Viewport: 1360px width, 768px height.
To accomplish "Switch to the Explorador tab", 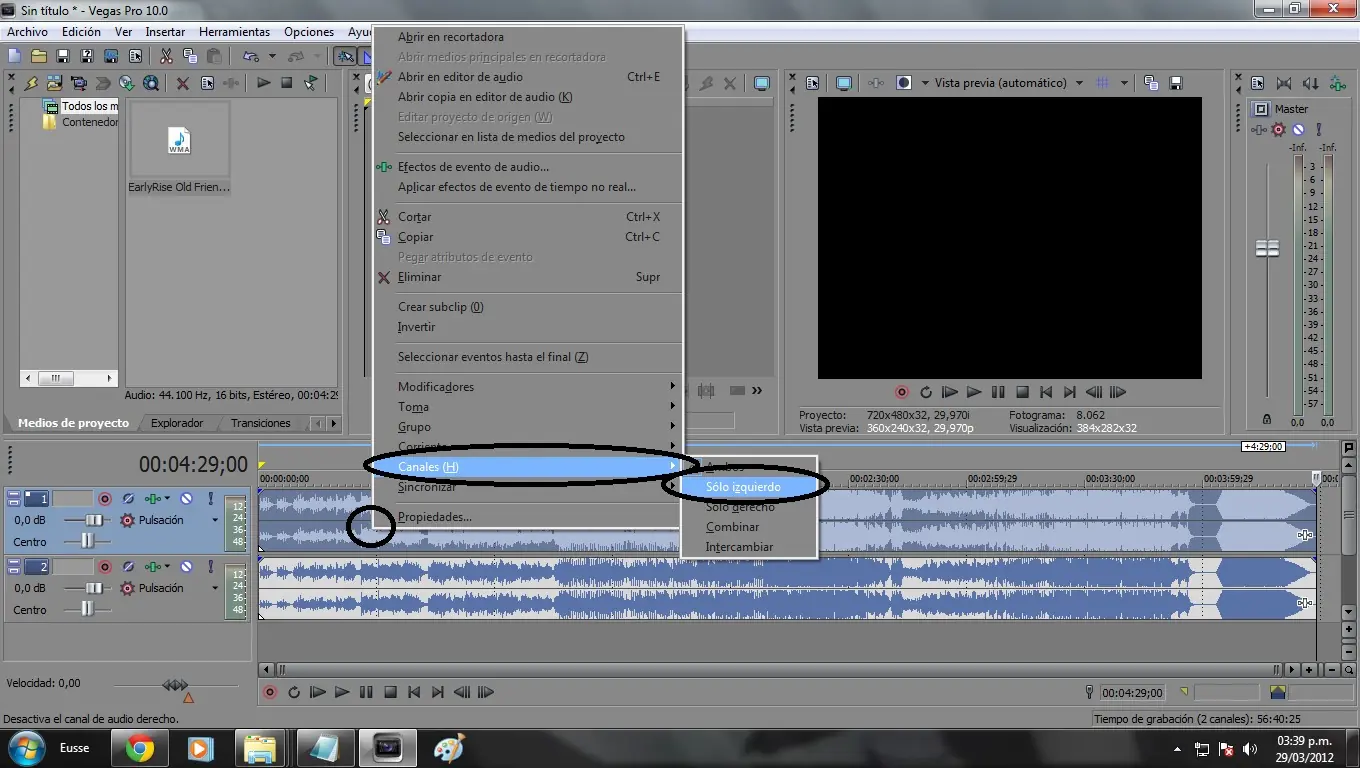I will point(177,423).
